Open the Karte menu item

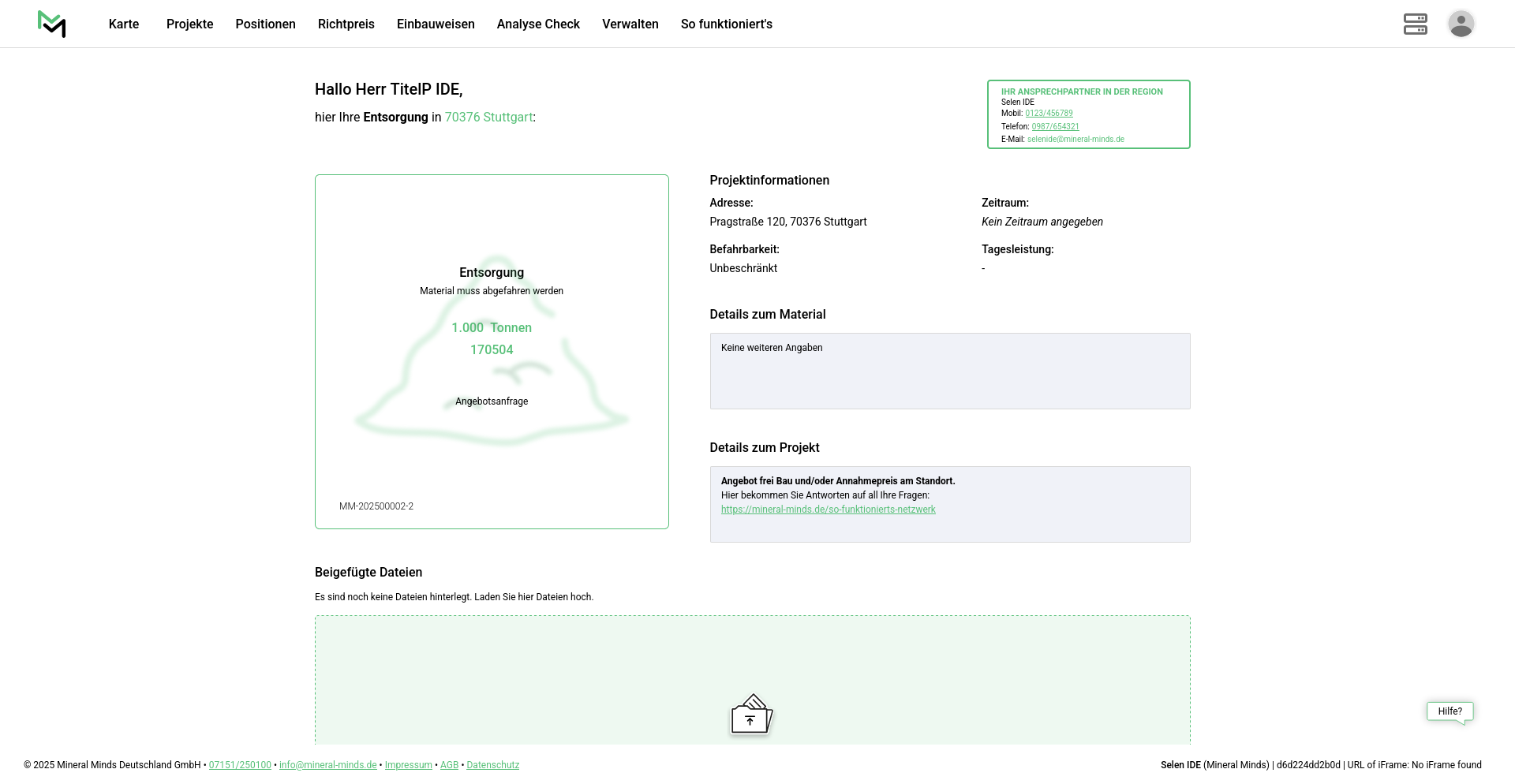pyautogui.click(x=124, y=24)
